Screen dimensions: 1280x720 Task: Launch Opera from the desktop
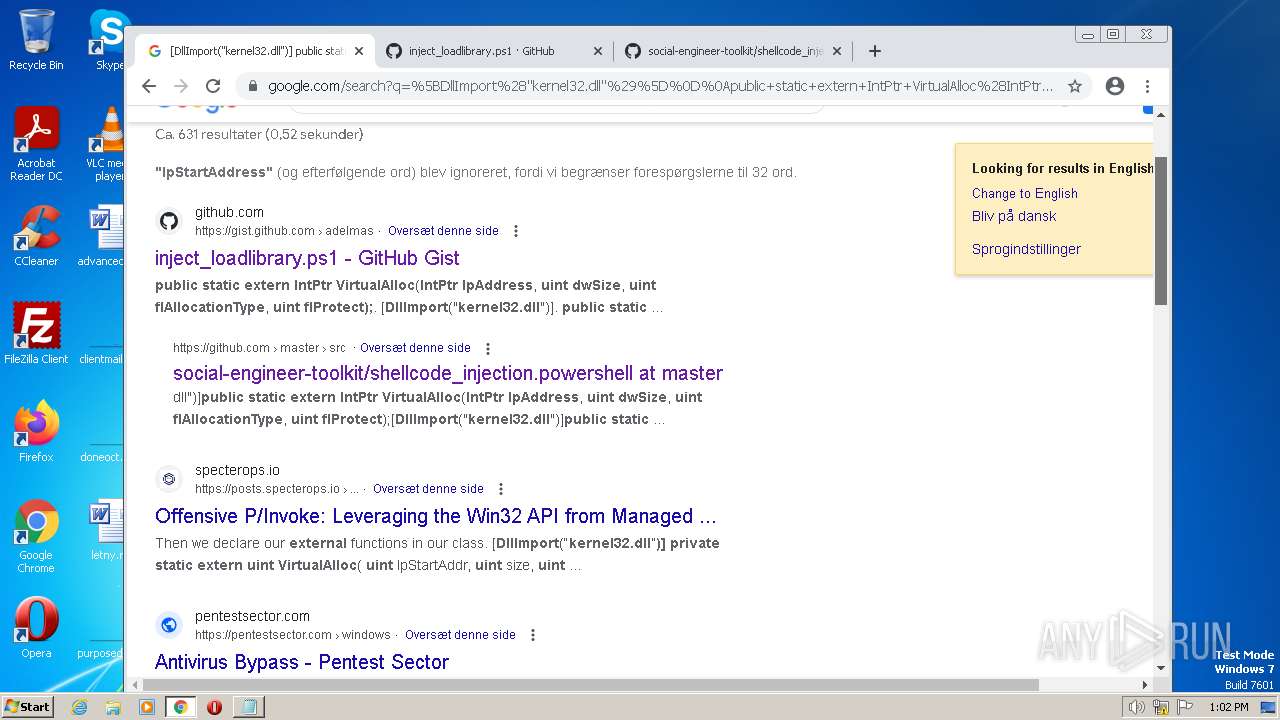pos(36,628)
